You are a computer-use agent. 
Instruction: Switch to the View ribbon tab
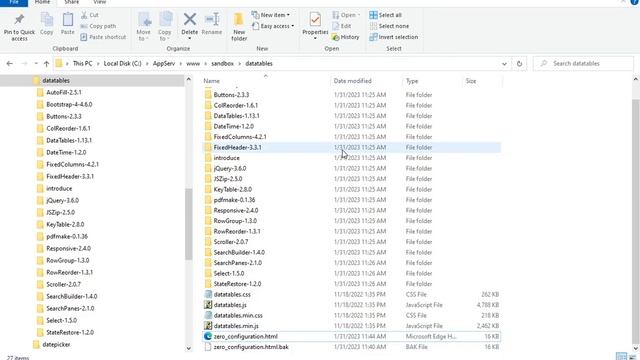pyautogui.click(x=100, y=2)
